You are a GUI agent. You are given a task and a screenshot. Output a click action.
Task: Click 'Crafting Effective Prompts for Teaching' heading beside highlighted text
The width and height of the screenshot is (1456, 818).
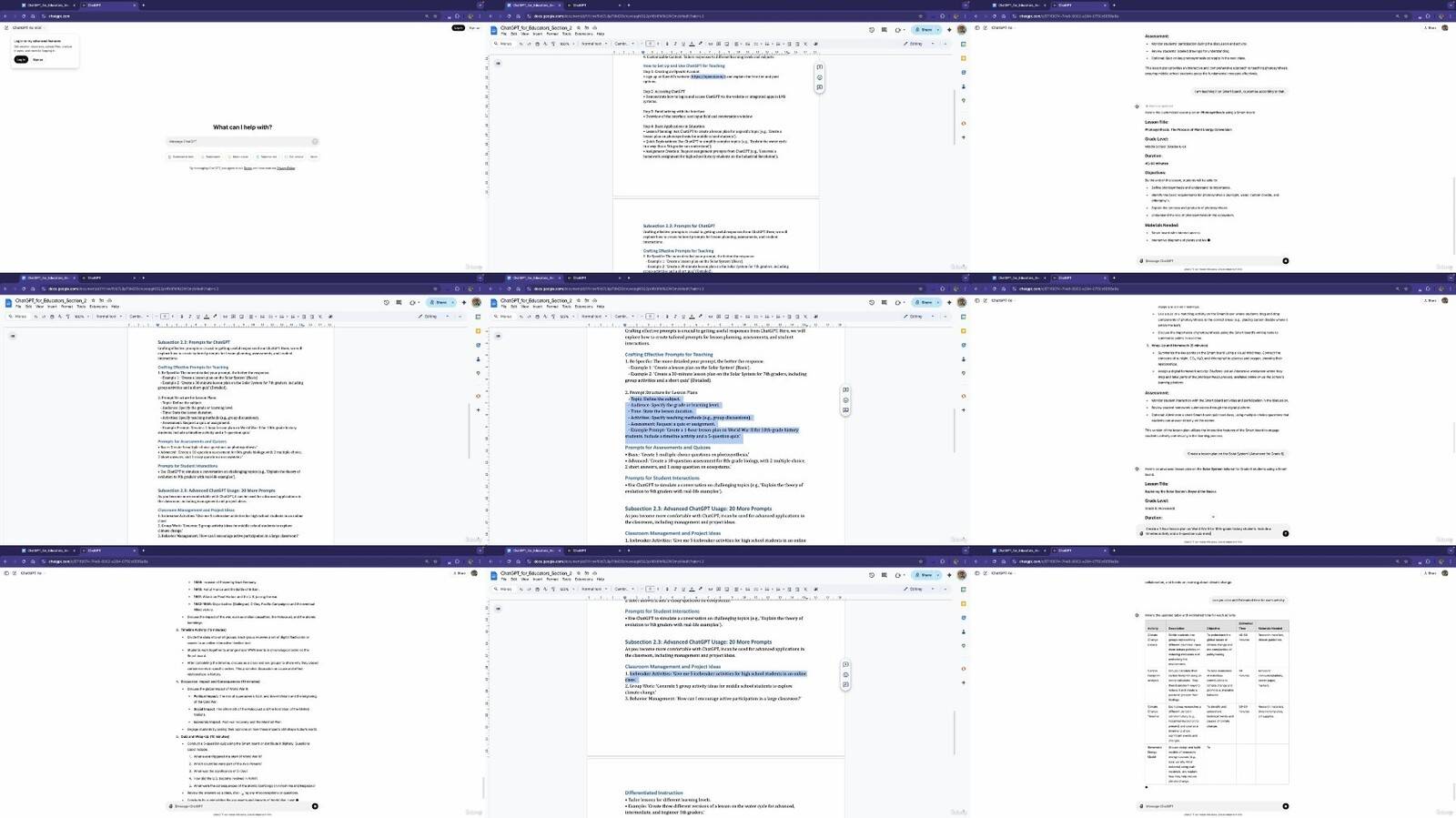click(x=669, y=355)
